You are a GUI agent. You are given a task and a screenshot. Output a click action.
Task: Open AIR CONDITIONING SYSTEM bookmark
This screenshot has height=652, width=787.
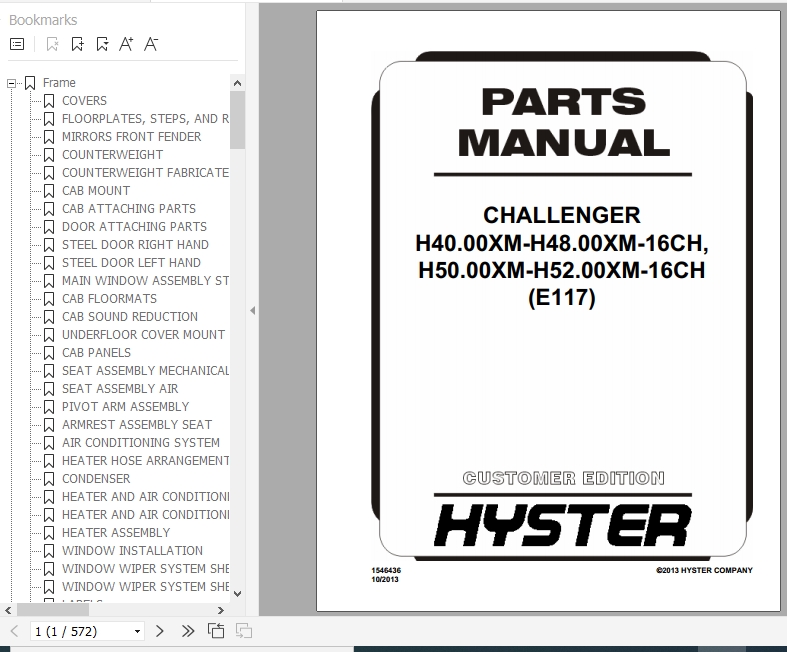click(x=141, y=443)
